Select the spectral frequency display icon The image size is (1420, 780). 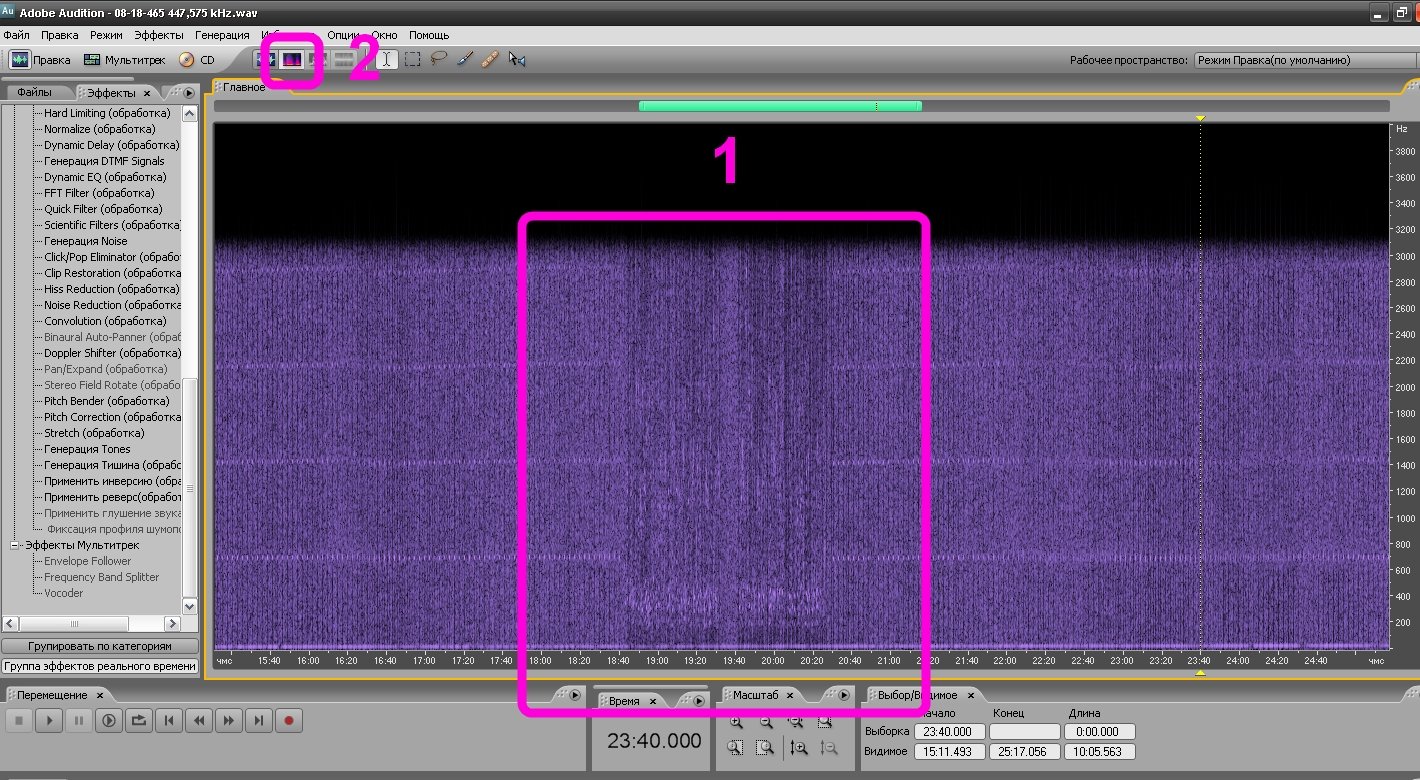292,60
